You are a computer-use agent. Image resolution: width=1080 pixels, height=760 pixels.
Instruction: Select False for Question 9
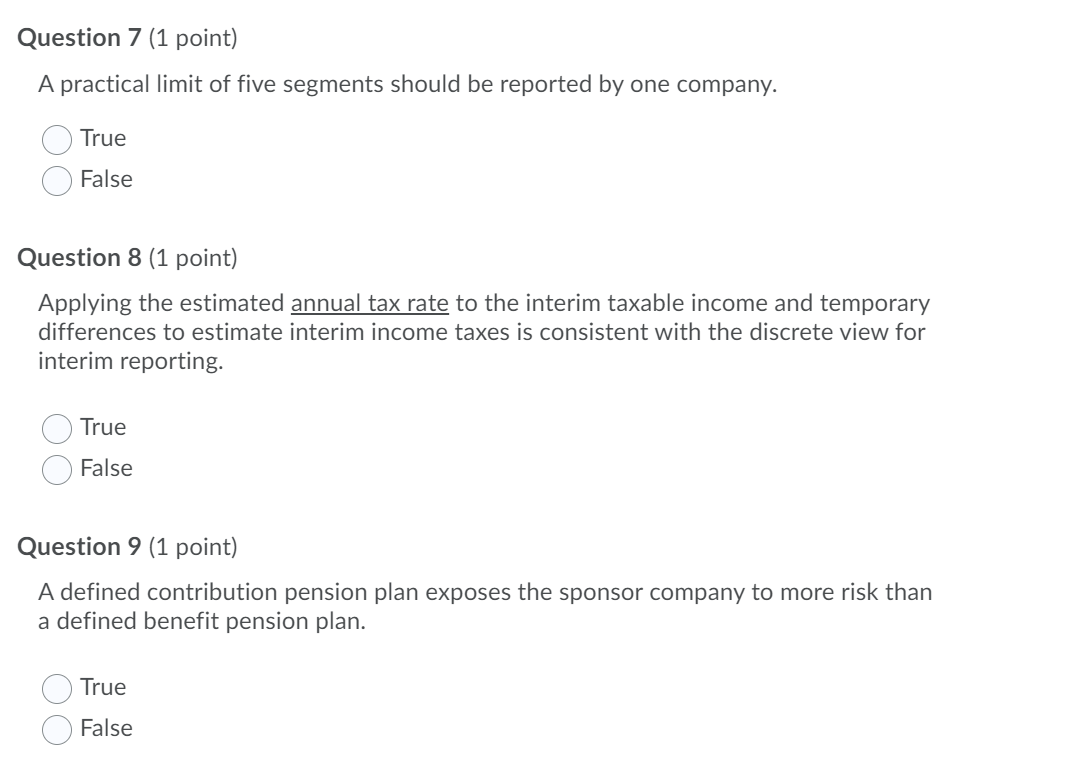[57, 728]
